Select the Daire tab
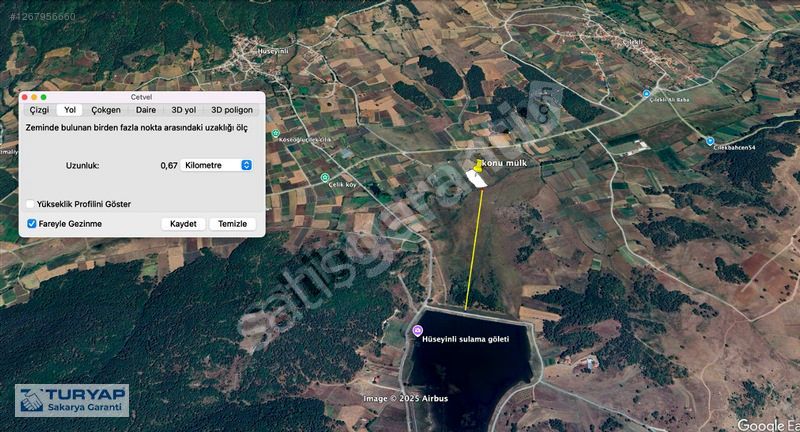800x432 pixels. (146, 110)
